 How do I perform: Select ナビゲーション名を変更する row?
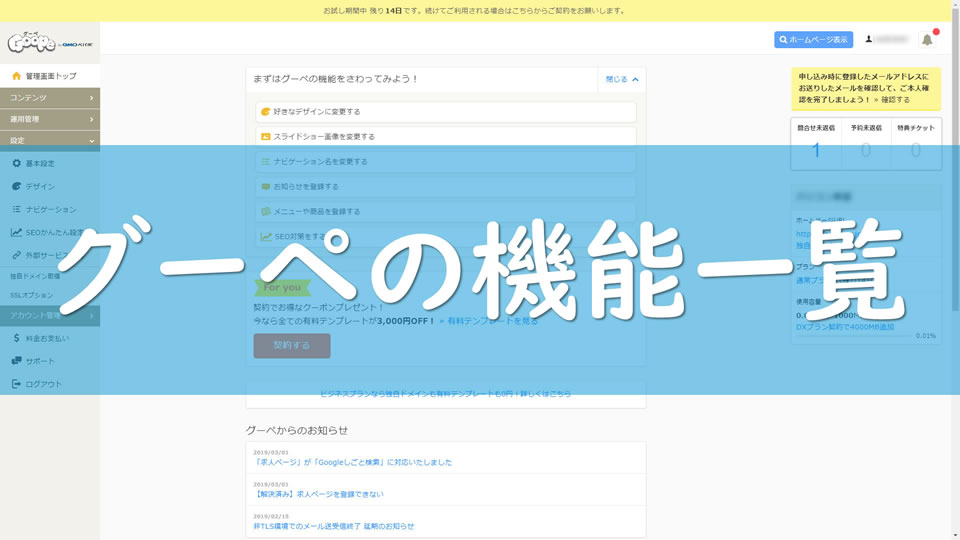point(446,162)
